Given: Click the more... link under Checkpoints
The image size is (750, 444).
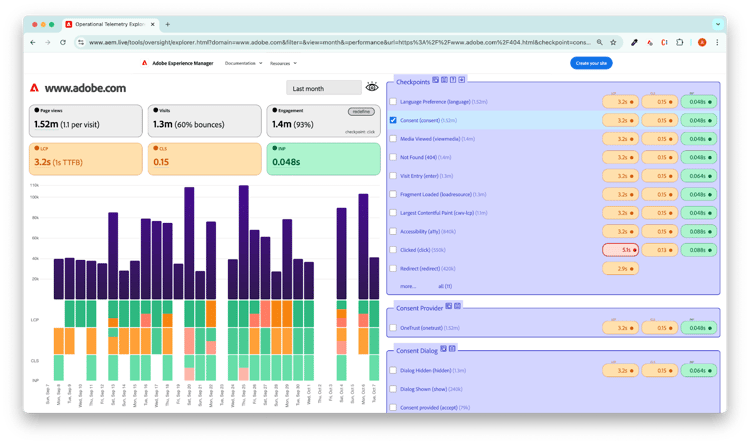Looking at the screenshot, I should click(407, 285).
